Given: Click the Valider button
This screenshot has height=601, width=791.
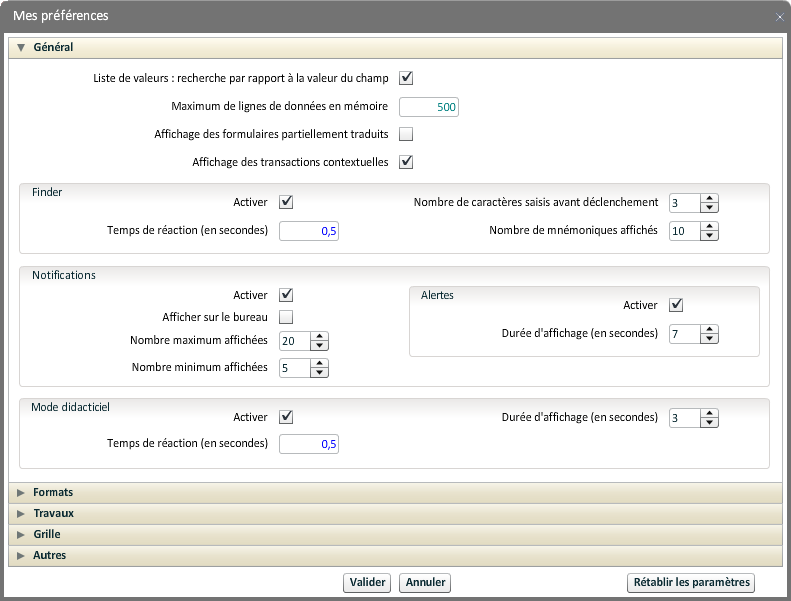Looking at the screenshot, I should (367, 582).
